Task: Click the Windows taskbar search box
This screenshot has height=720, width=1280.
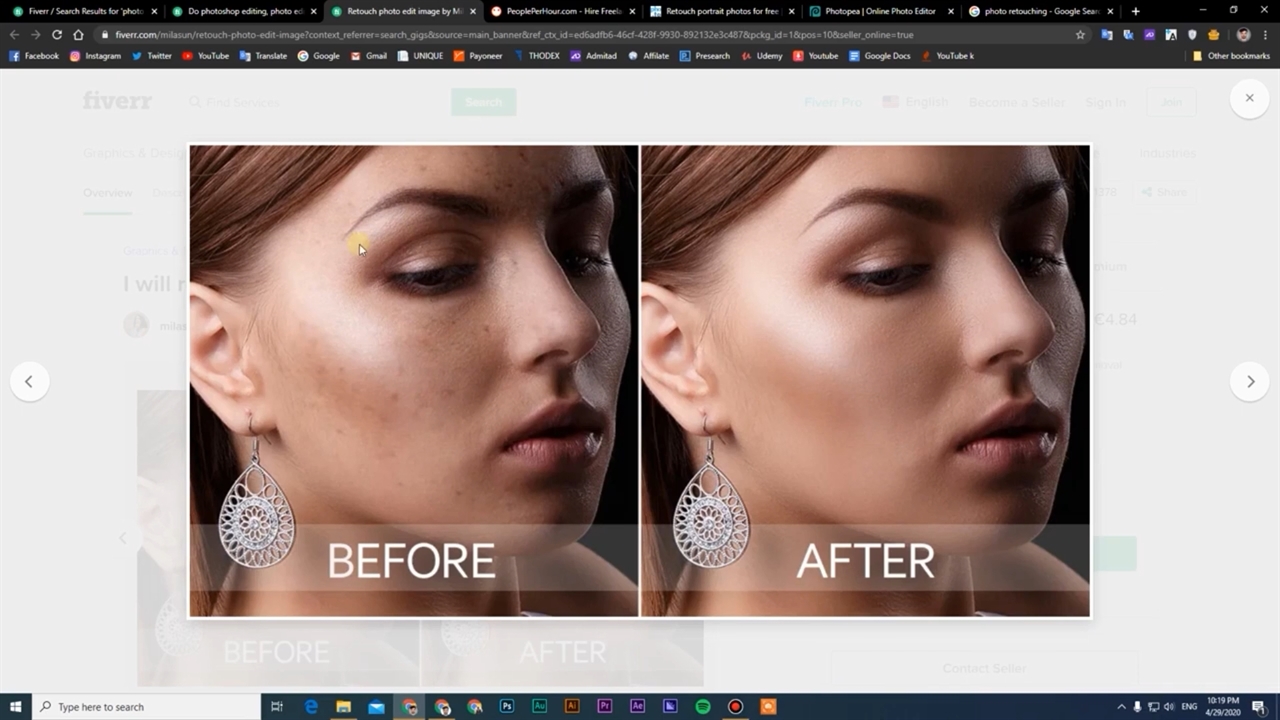Action: [145, 707]
